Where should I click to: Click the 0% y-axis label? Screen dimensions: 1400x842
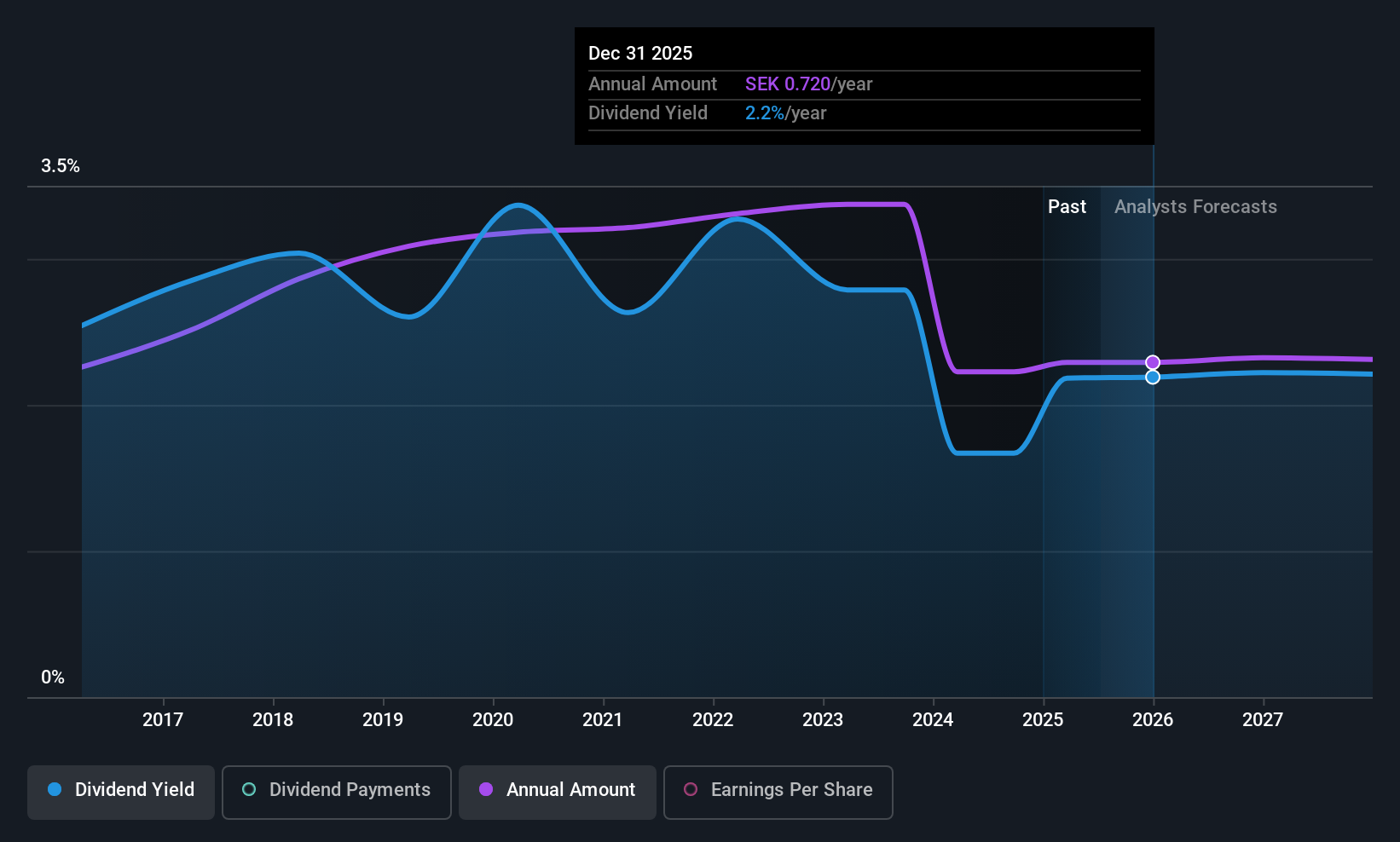pyautogui.click(x=53, y=678)
